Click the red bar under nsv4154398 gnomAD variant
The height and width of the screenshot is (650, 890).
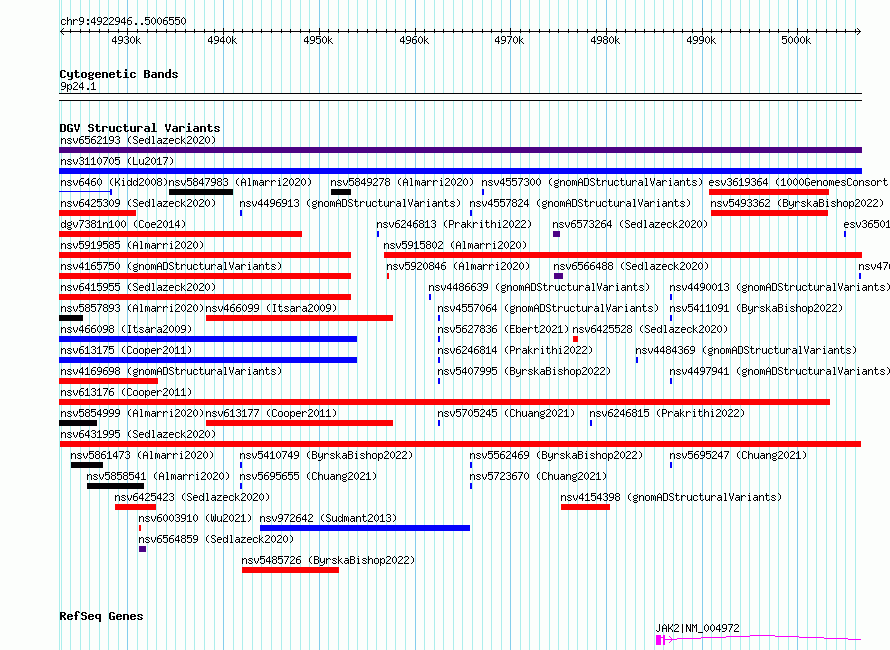click(x=585, y=507)
